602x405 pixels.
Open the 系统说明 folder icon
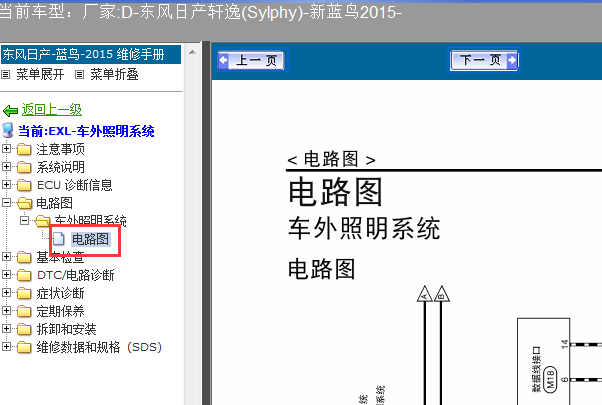[24, 167]
